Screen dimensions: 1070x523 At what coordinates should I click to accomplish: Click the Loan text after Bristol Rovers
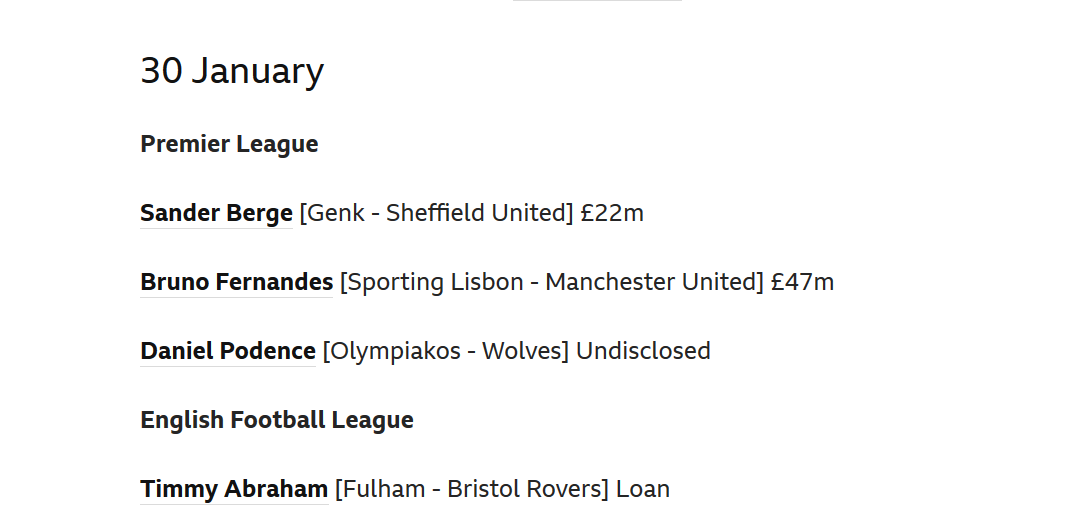click(643, 489)
